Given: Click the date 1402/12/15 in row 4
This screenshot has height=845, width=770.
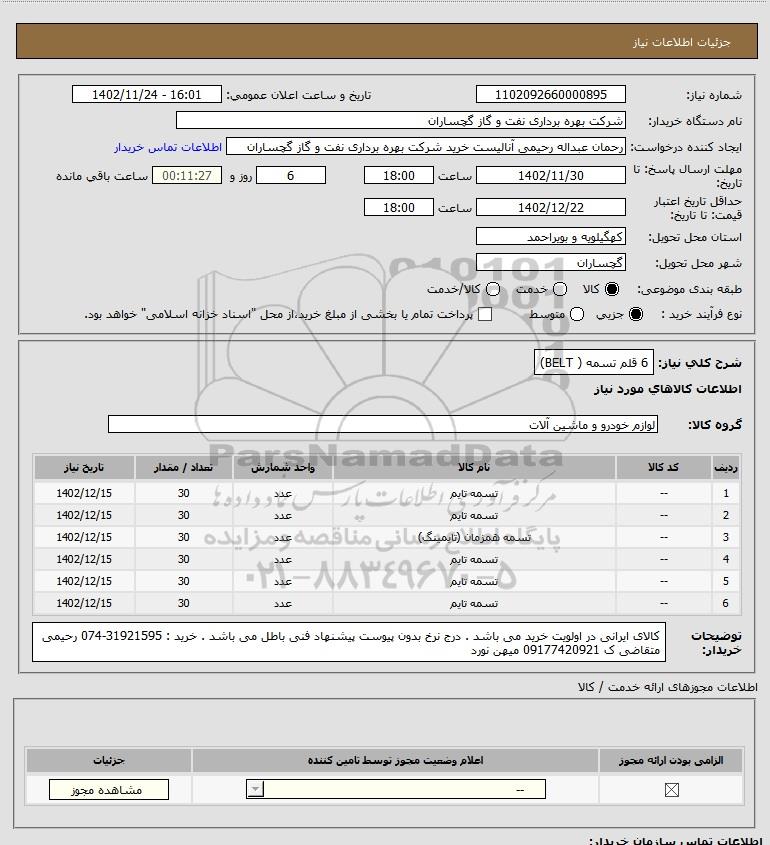Looking at the screenshot, I should click(x=84, y=559).
